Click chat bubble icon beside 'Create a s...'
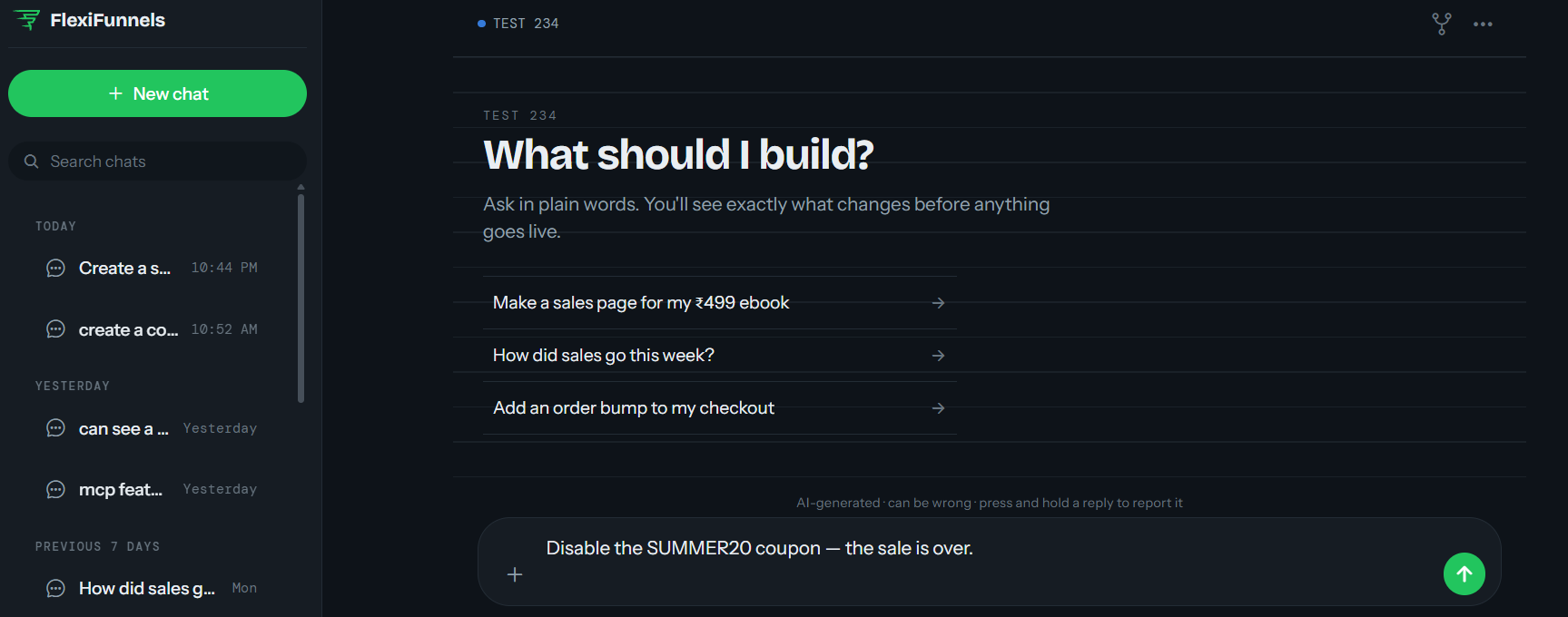 (55, 268)
